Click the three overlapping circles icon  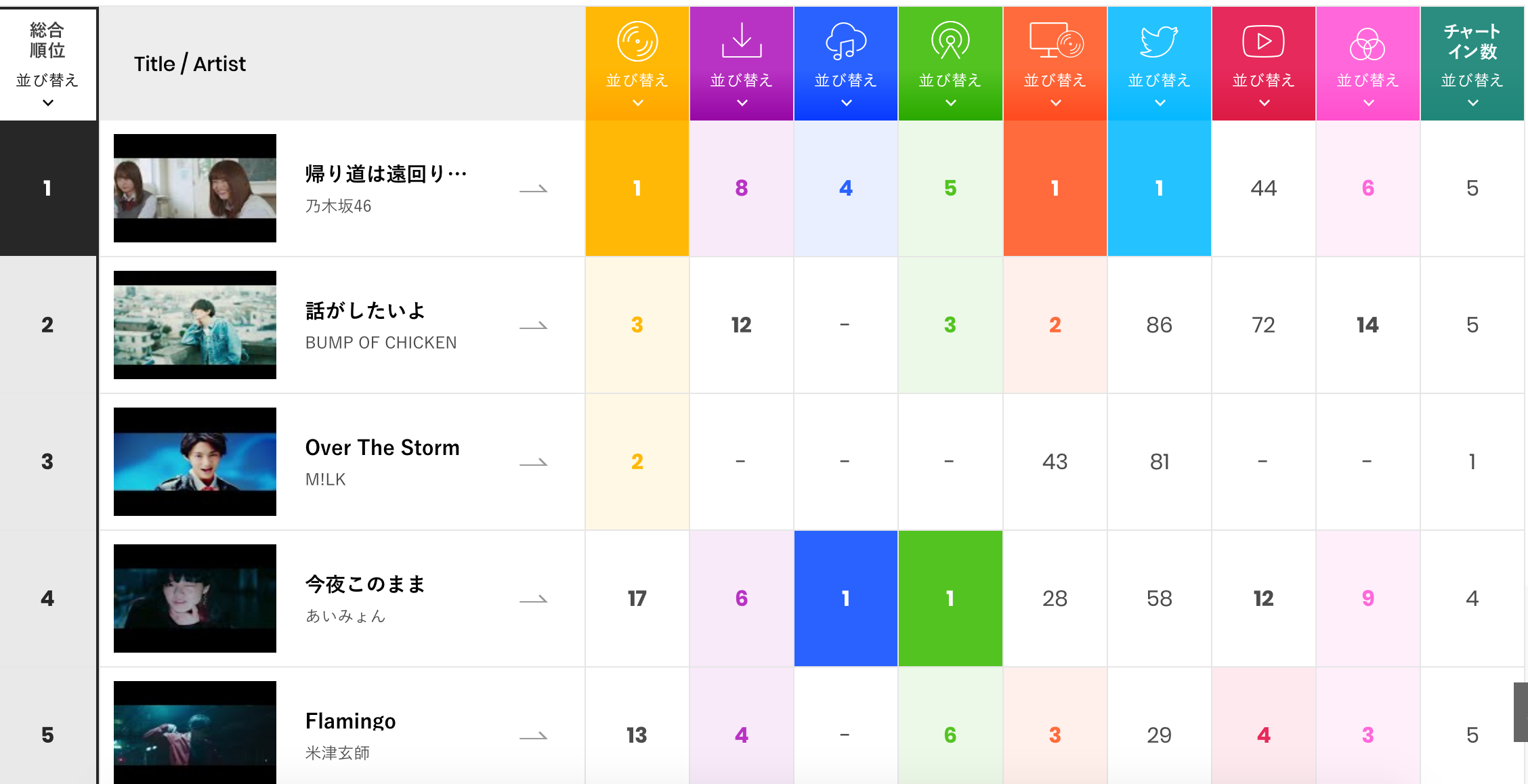point(1367,45)
